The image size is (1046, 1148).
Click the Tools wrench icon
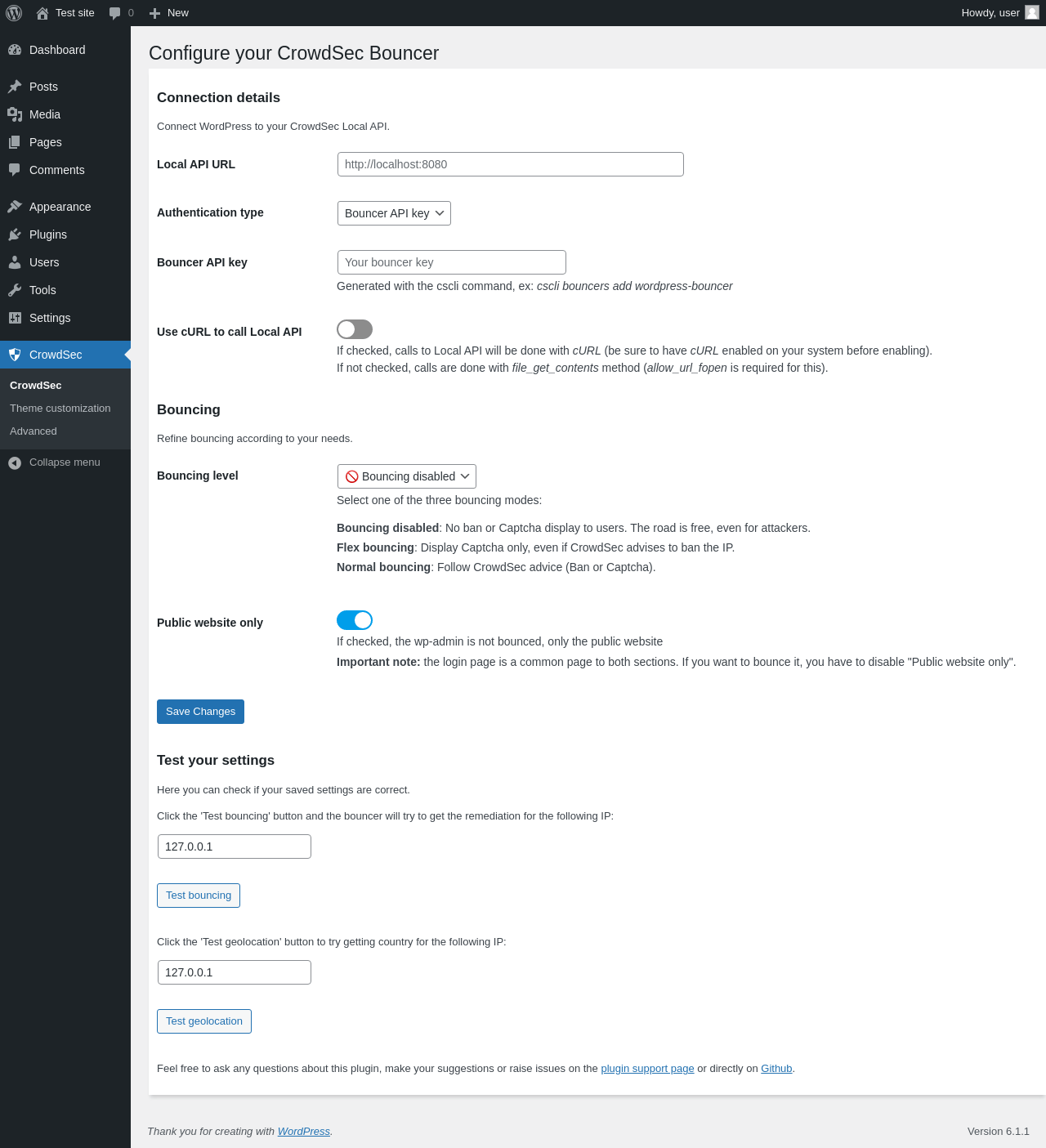(x=15, y=290)
